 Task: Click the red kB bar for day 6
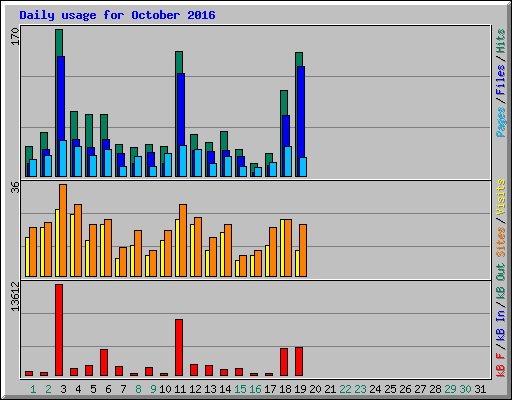pos(104,363)
